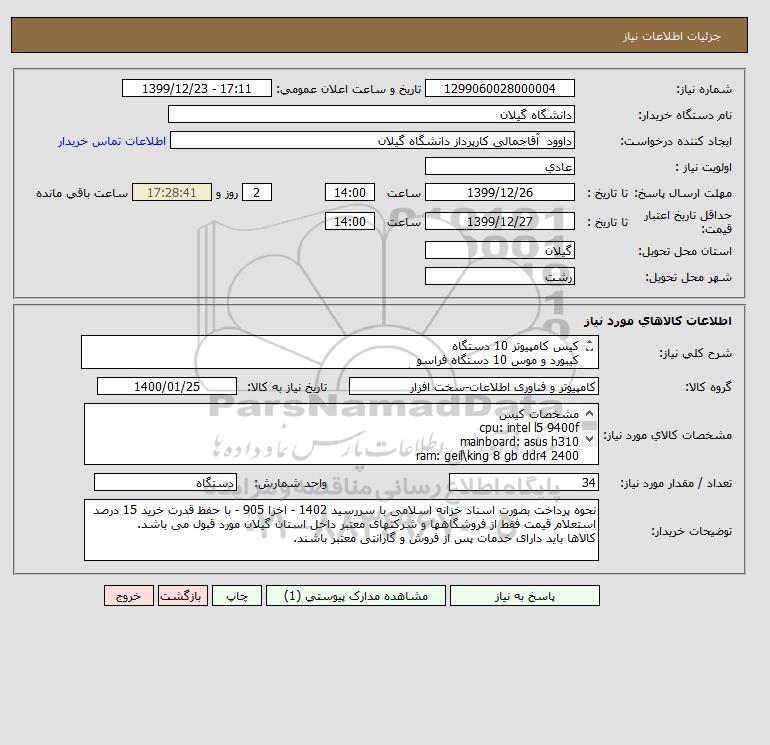Click text line mainboard: asus h310
This screenshot has width=770, height=745.
(x=519, y=441)
